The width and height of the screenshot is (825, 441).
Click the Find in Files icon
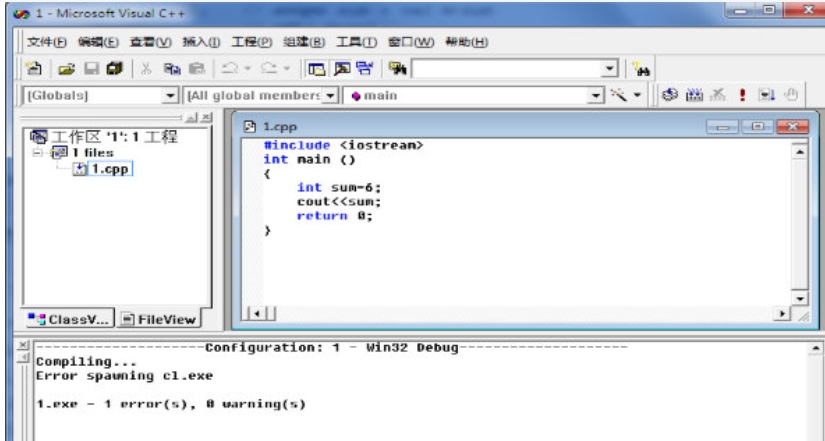click(x=398, y=68)
